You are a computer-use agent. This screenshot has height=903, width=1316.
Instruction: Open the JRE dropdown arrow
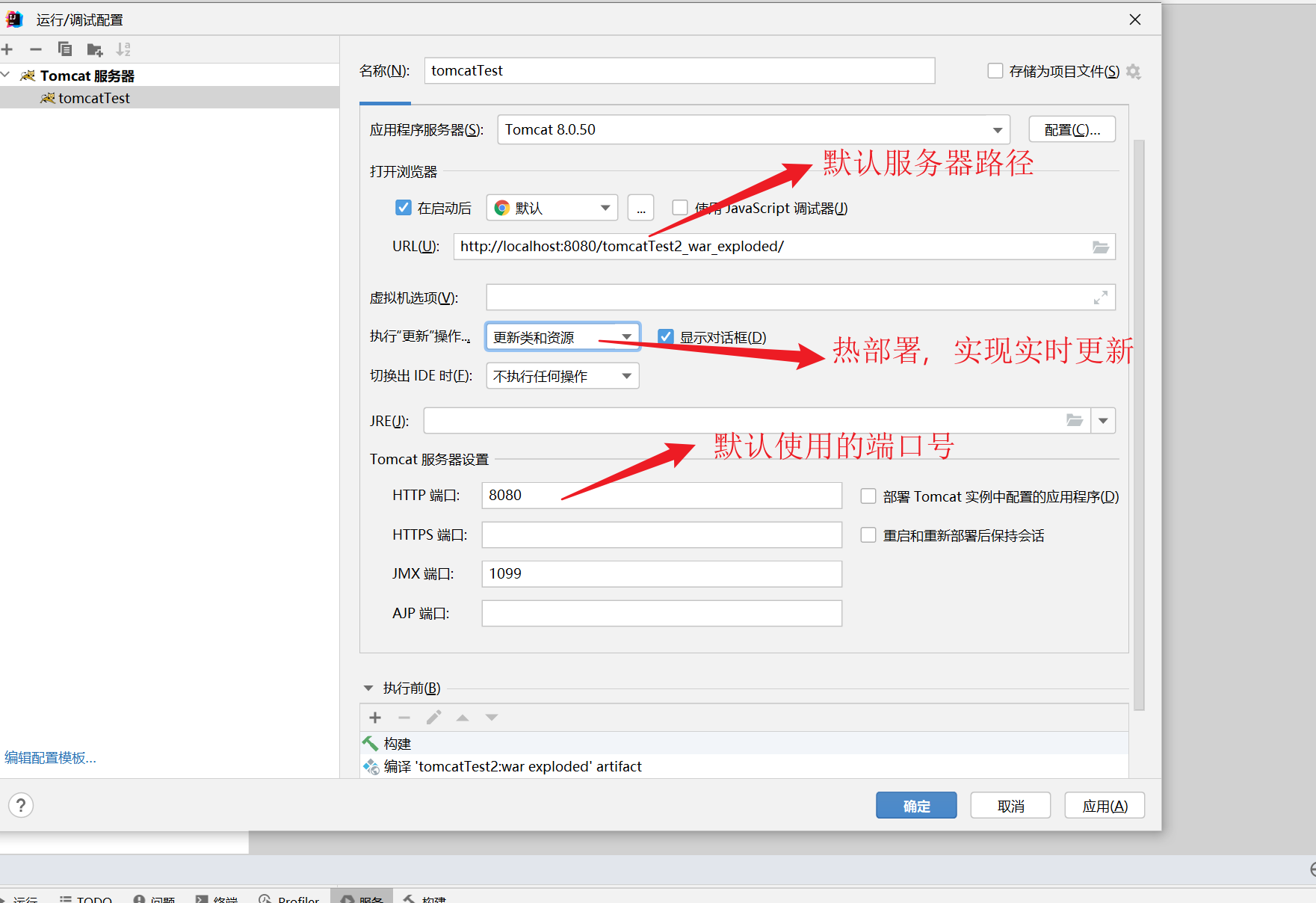tap(1103, 421)
